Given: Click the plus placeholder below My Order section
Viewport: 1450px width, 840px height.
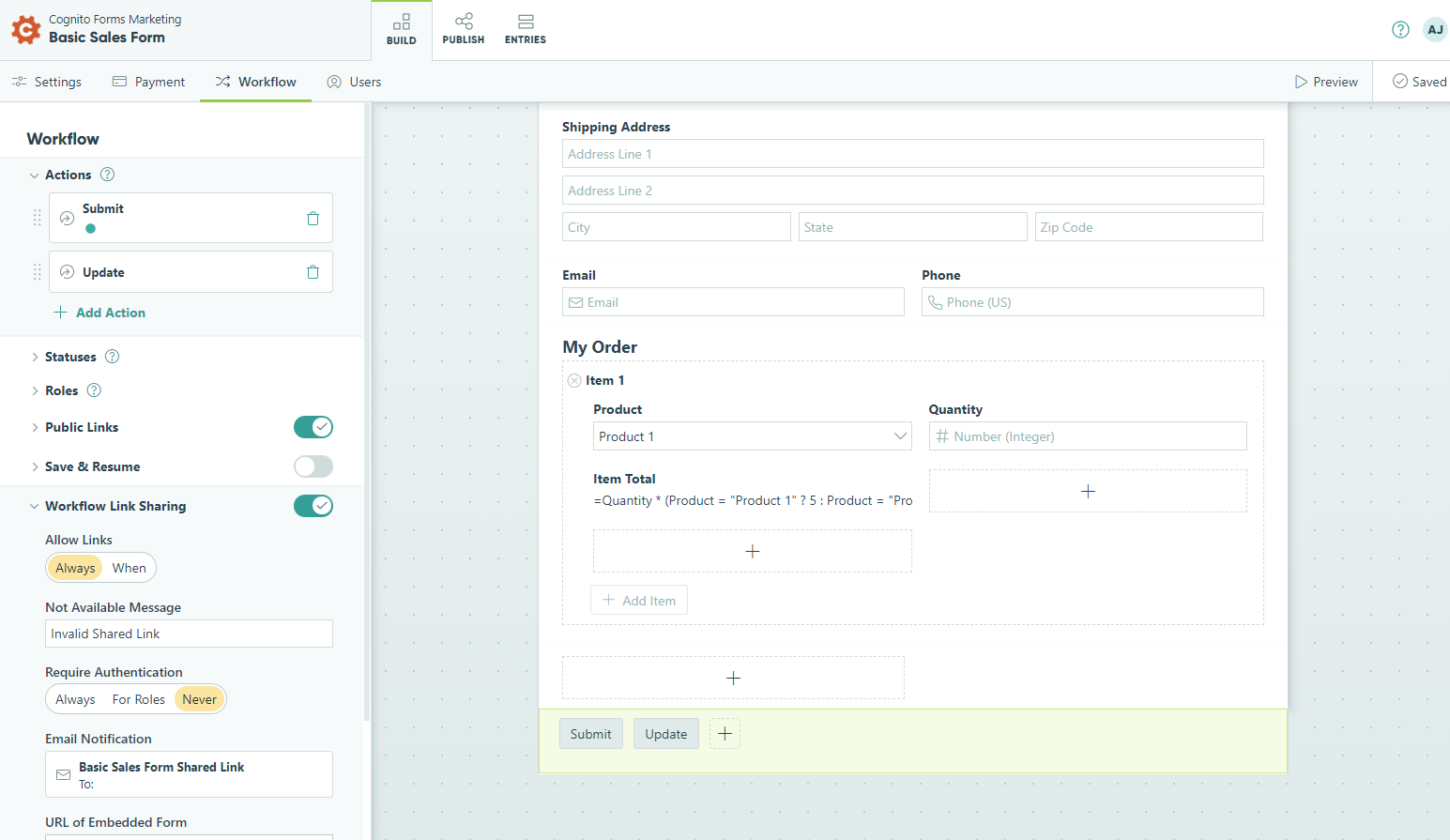Looking at the screenshot, I should coord(733,678).
